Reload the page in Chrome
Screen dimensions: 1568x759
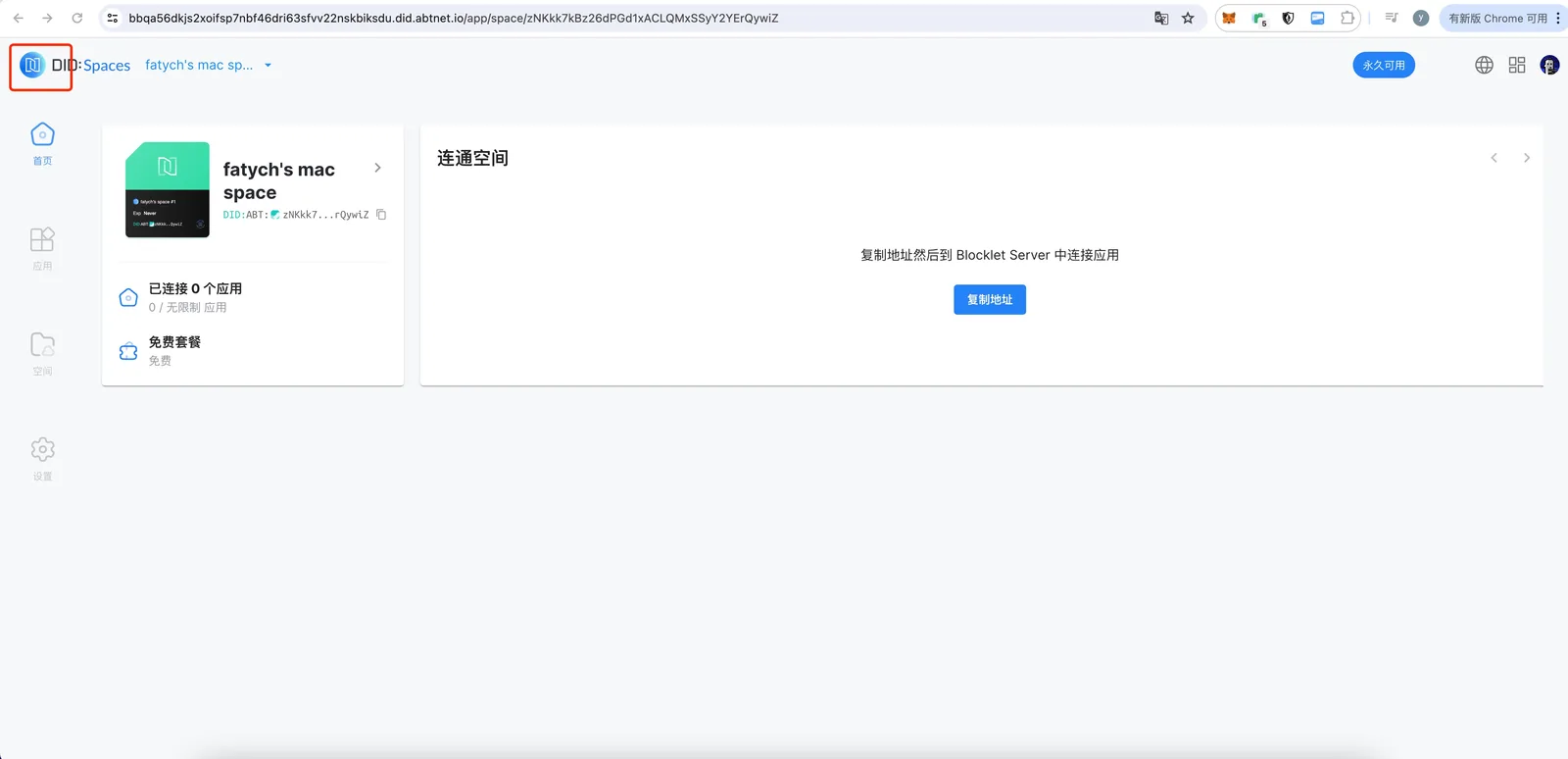click(76, 18)
